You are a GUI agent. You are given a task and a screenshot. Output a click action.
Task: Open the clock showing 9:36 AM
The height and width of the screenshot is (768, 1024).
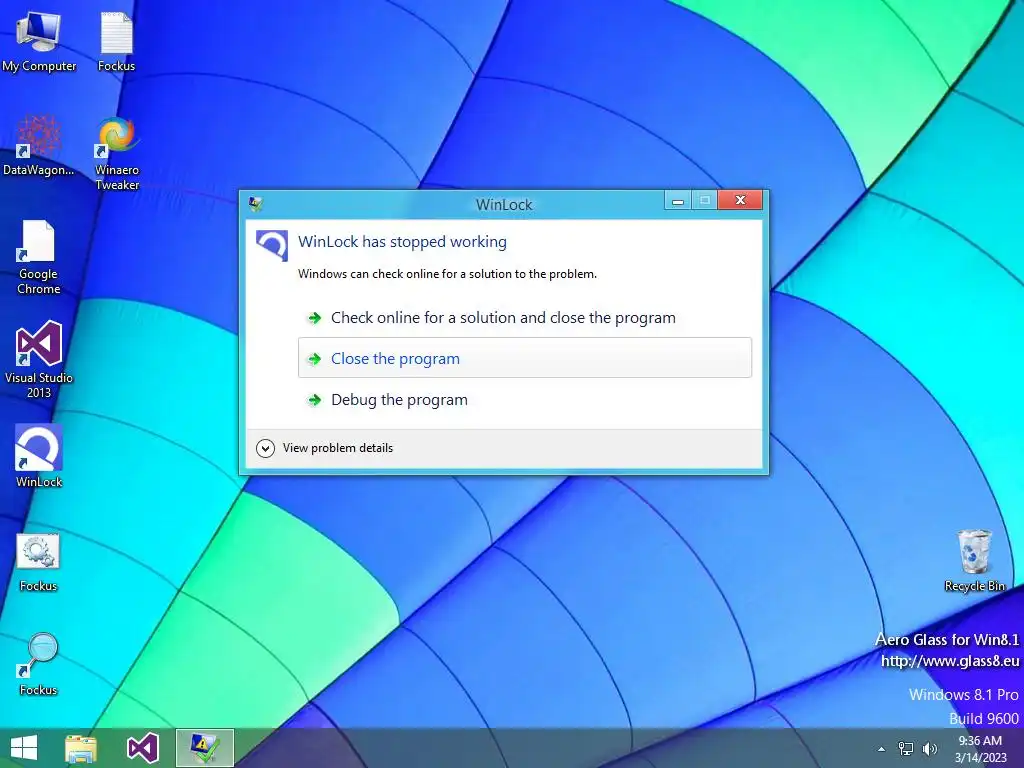click(980, 749)
